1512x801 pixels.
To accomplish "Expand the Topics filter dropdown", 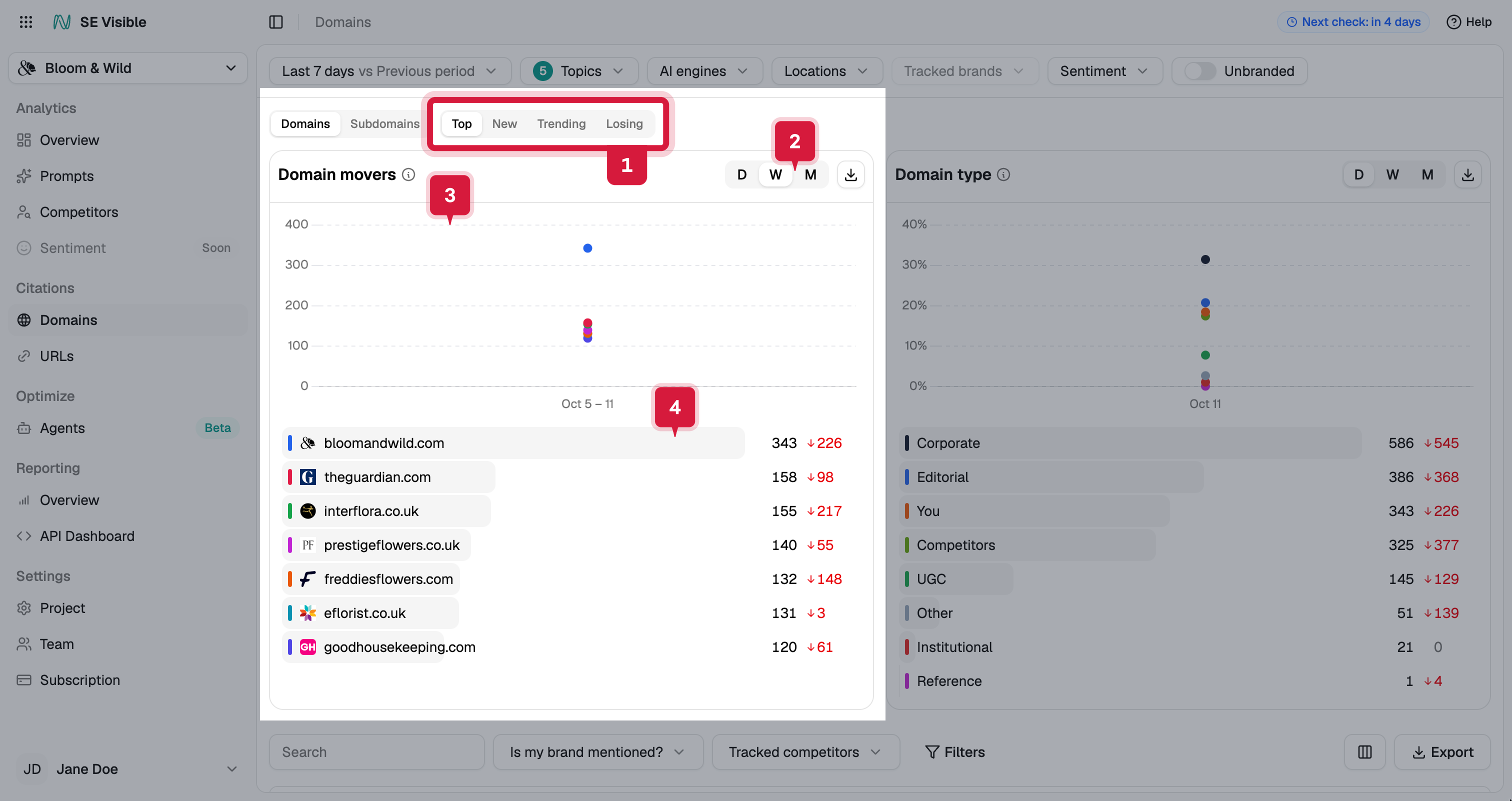I will [579, 71].
